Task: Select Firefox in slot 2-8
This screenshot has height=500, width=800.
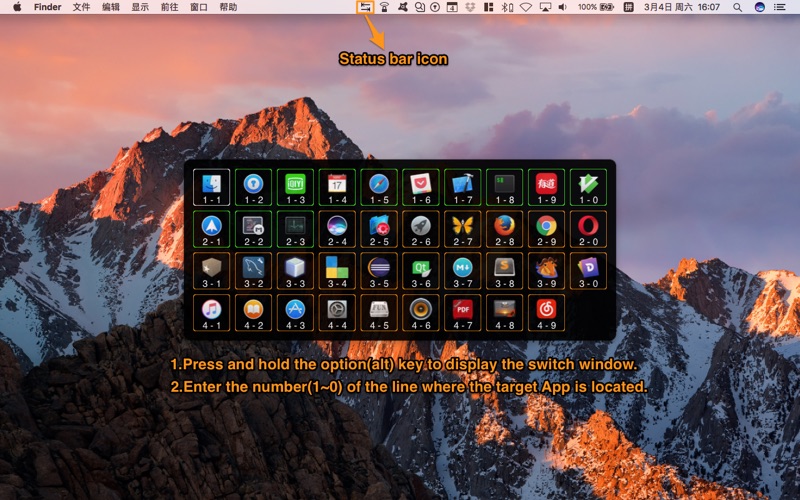Action: 504,229
